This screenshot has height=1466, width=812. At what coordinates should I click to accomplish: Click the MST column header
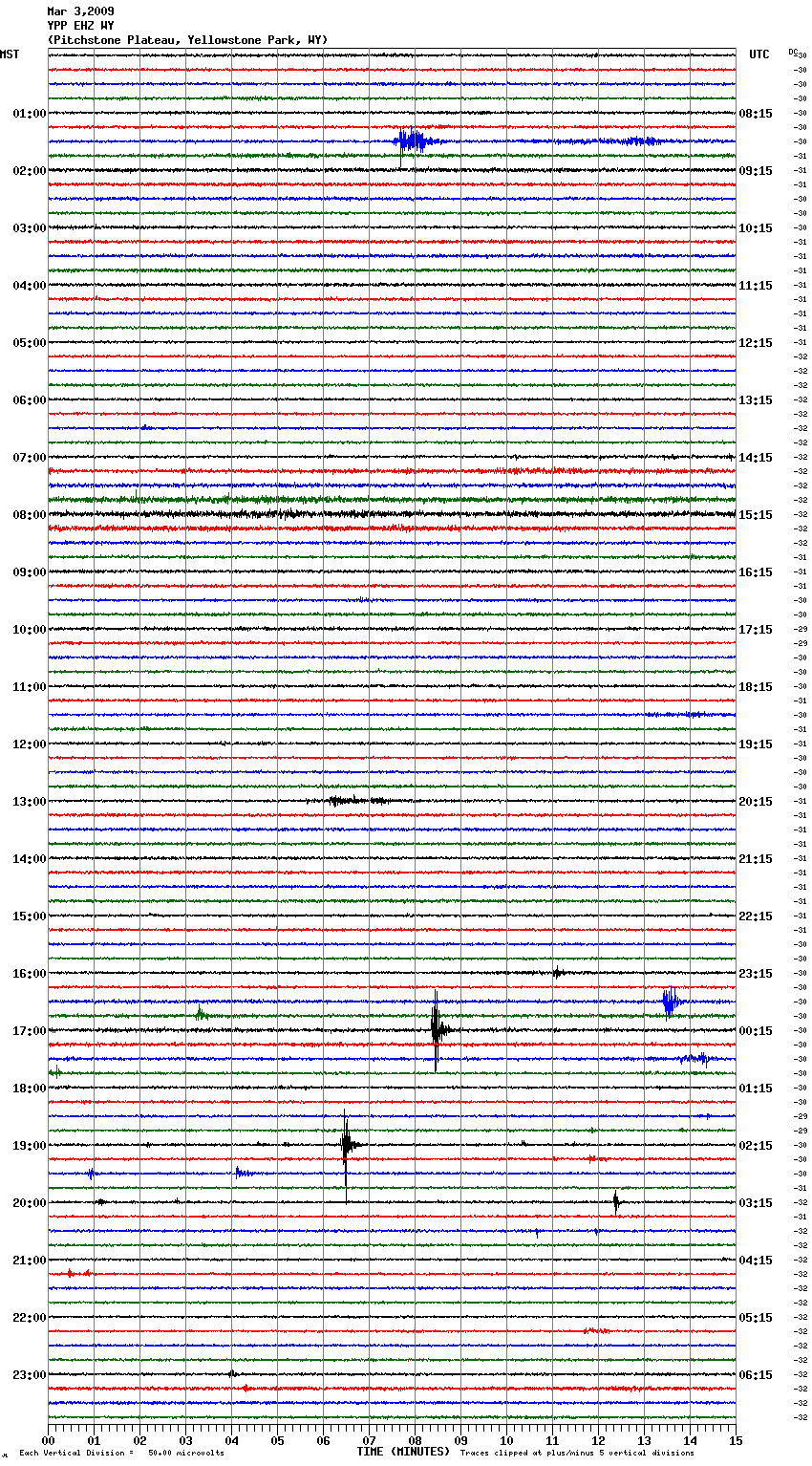click(x=10, y=54)
